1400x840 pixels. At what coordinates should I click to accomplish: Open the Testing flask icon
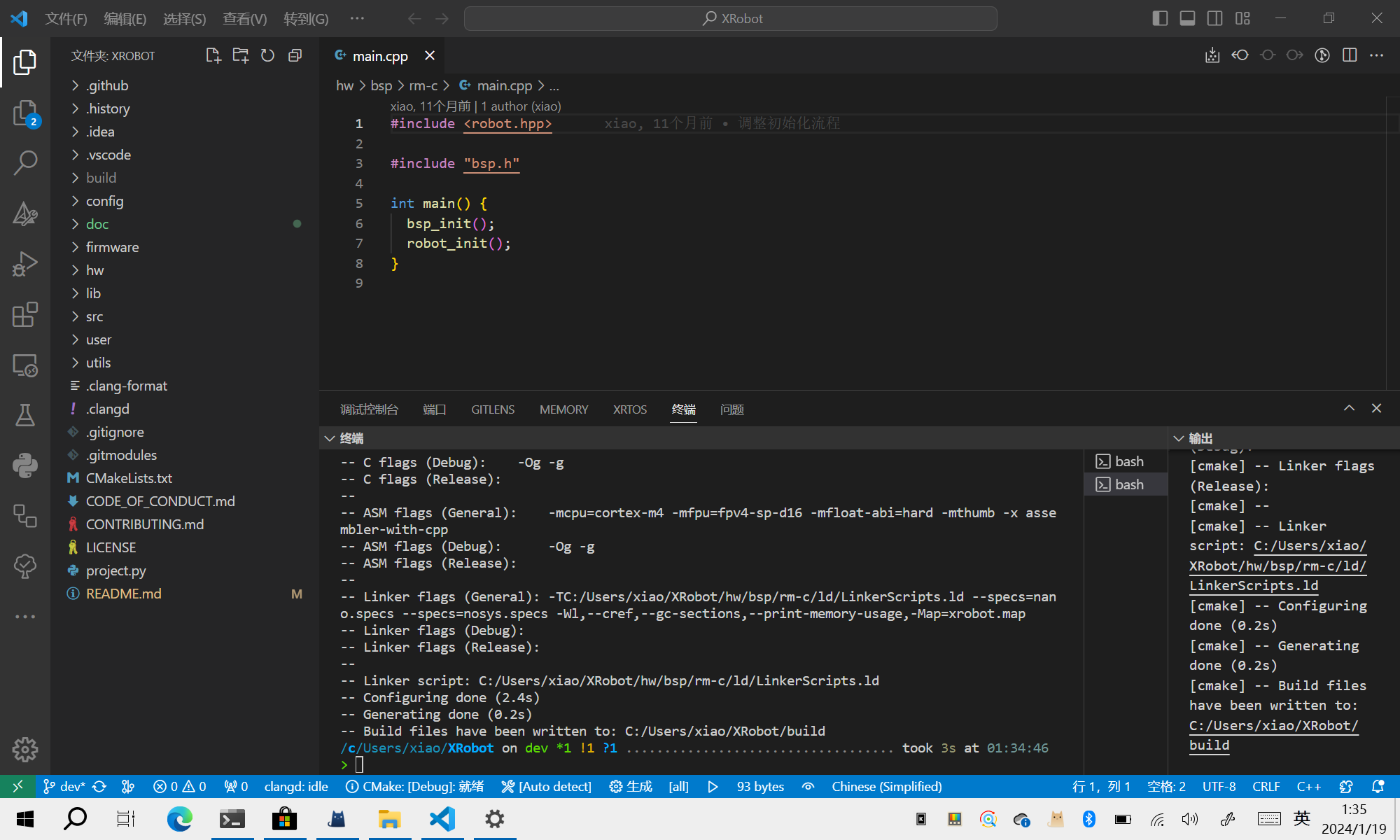[x=25, y=415]
